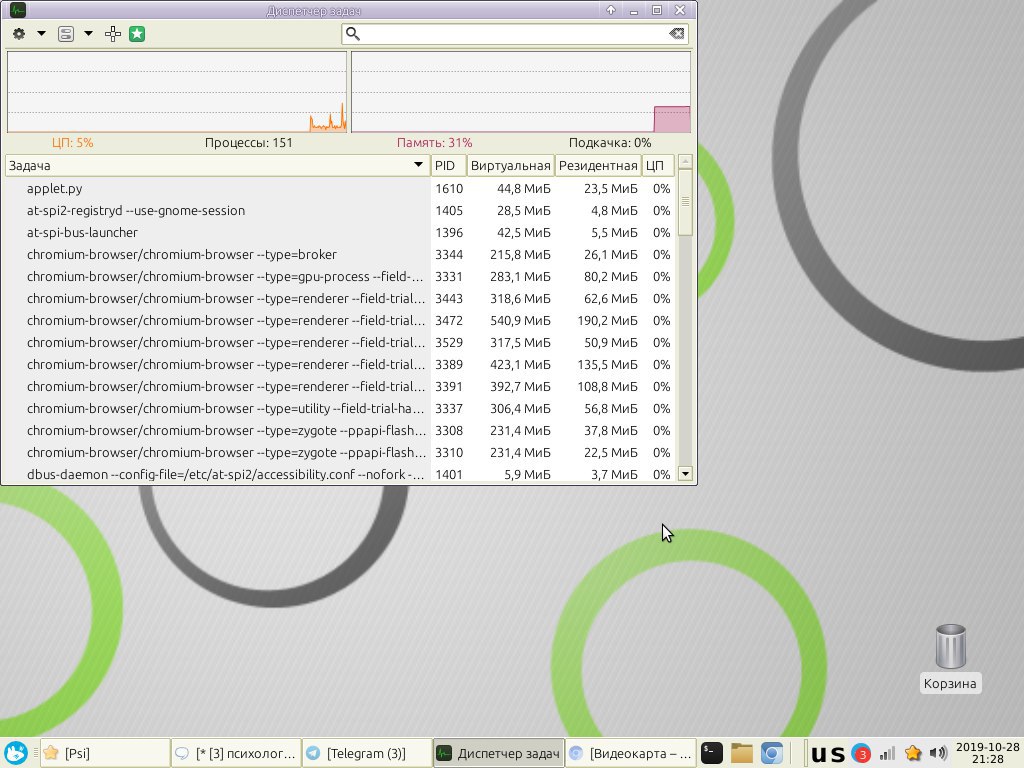
Task: Select chromium-browser --type=broker row
Action: (x=340, y=255)
